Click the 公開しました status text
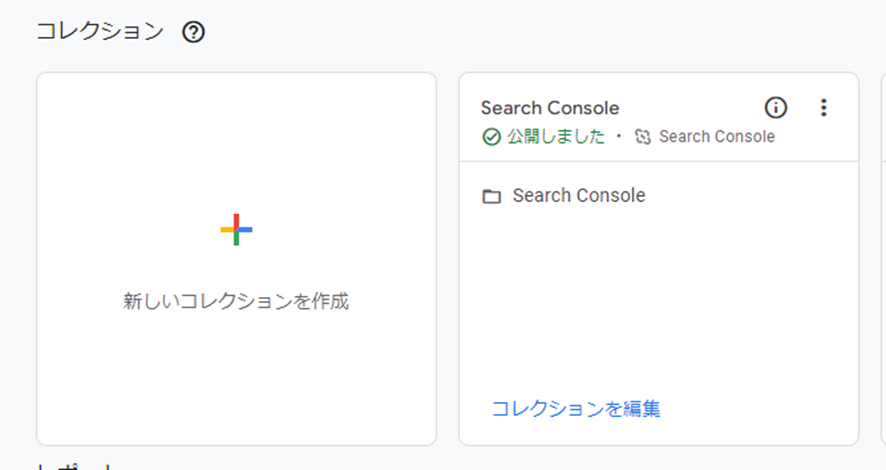This screenshot has width=886, height=470. (556, 137)
